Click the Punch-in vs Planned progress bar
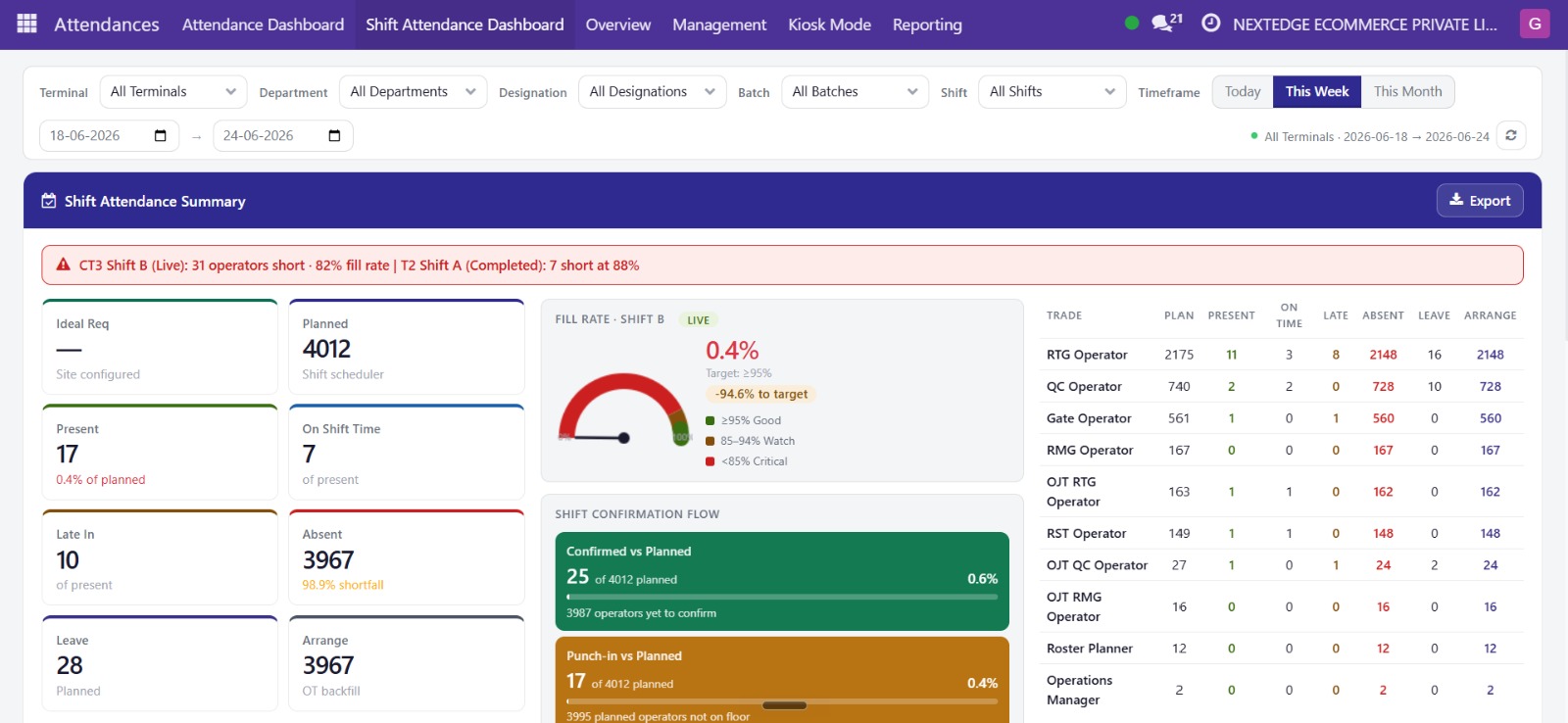The image size is (1568, 723). point(782,701)
